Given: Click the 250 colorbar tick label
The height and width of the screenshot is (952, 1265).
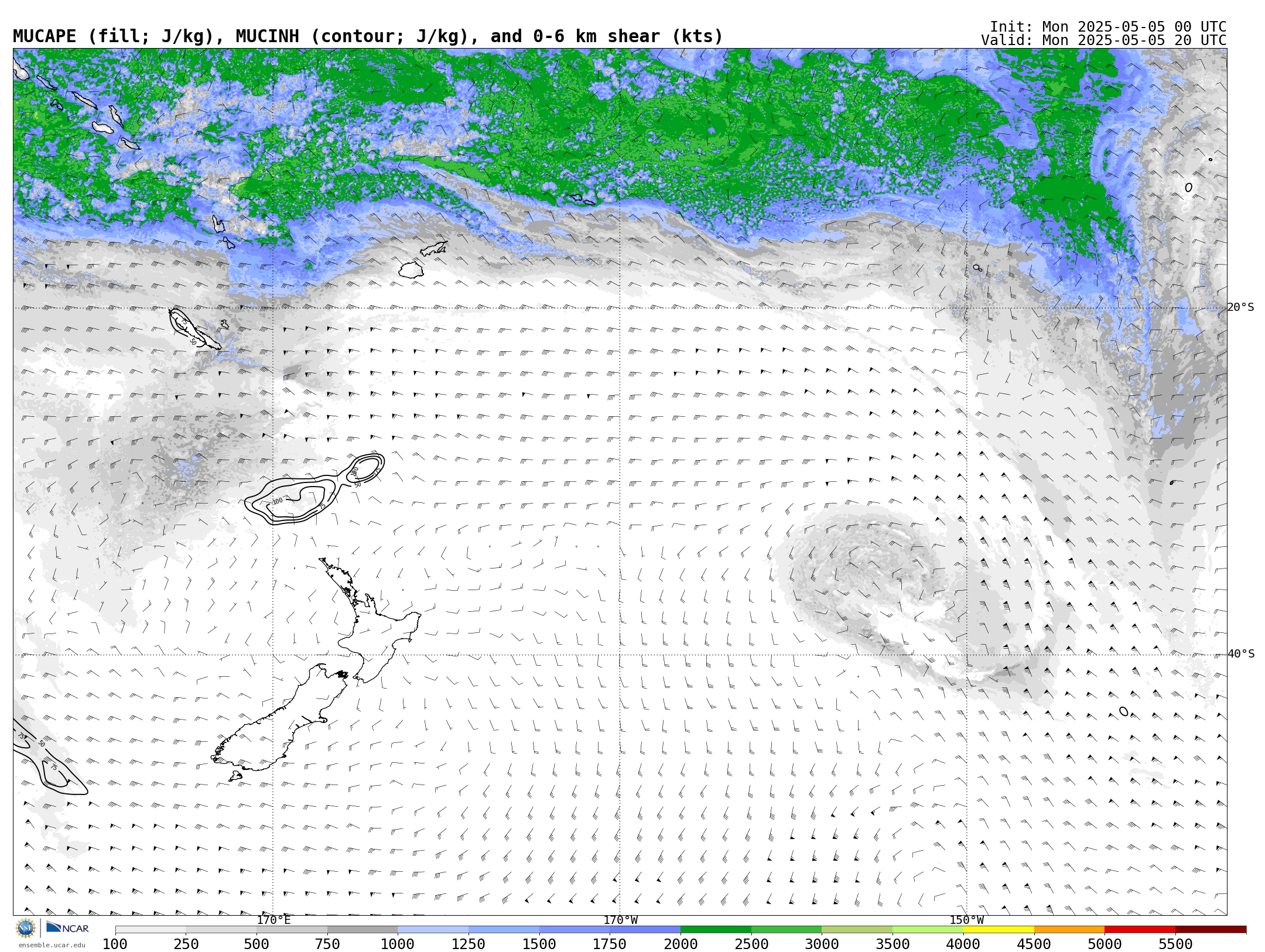Looking at the screenshot, I should click(186, 944).
